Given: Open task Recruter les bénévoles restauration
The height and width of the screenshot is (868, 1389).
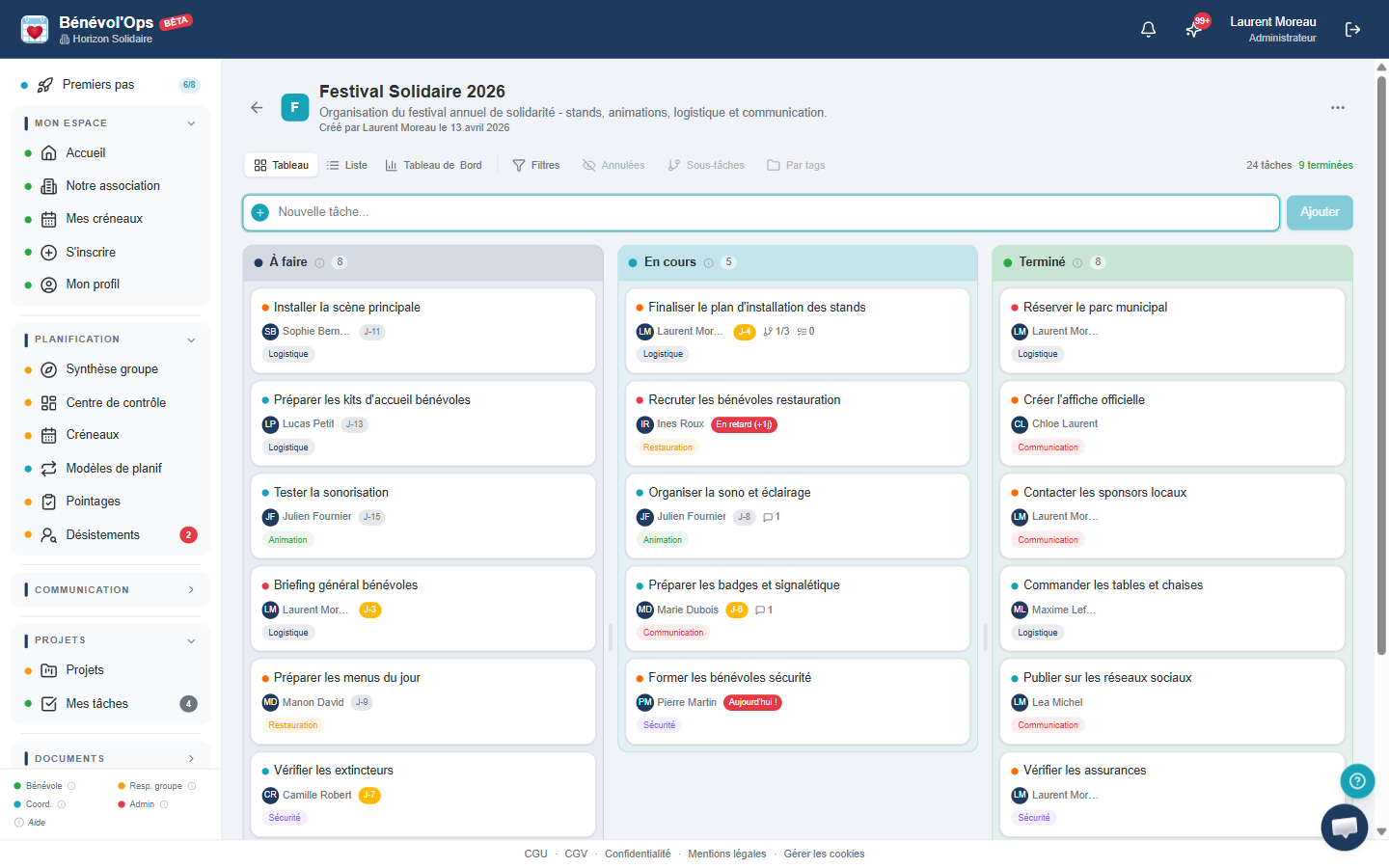Looking at the screenshot, I should coord(798,423).
